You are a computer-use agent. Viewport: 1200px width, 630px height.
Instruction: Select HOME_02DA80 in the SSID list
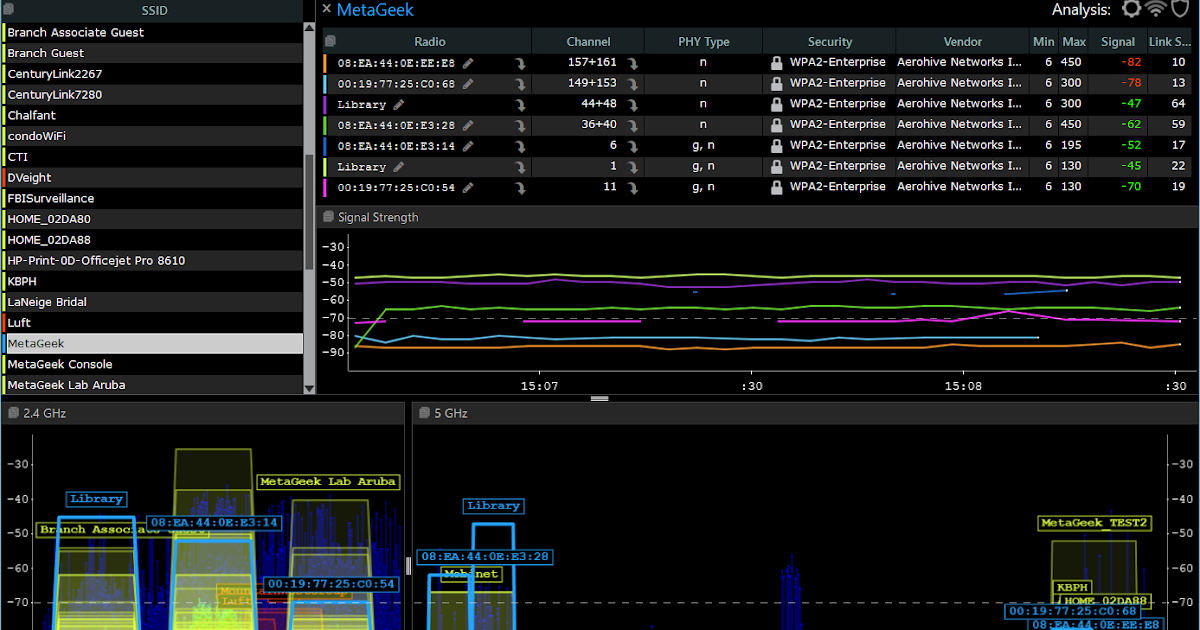coord(152,219)
